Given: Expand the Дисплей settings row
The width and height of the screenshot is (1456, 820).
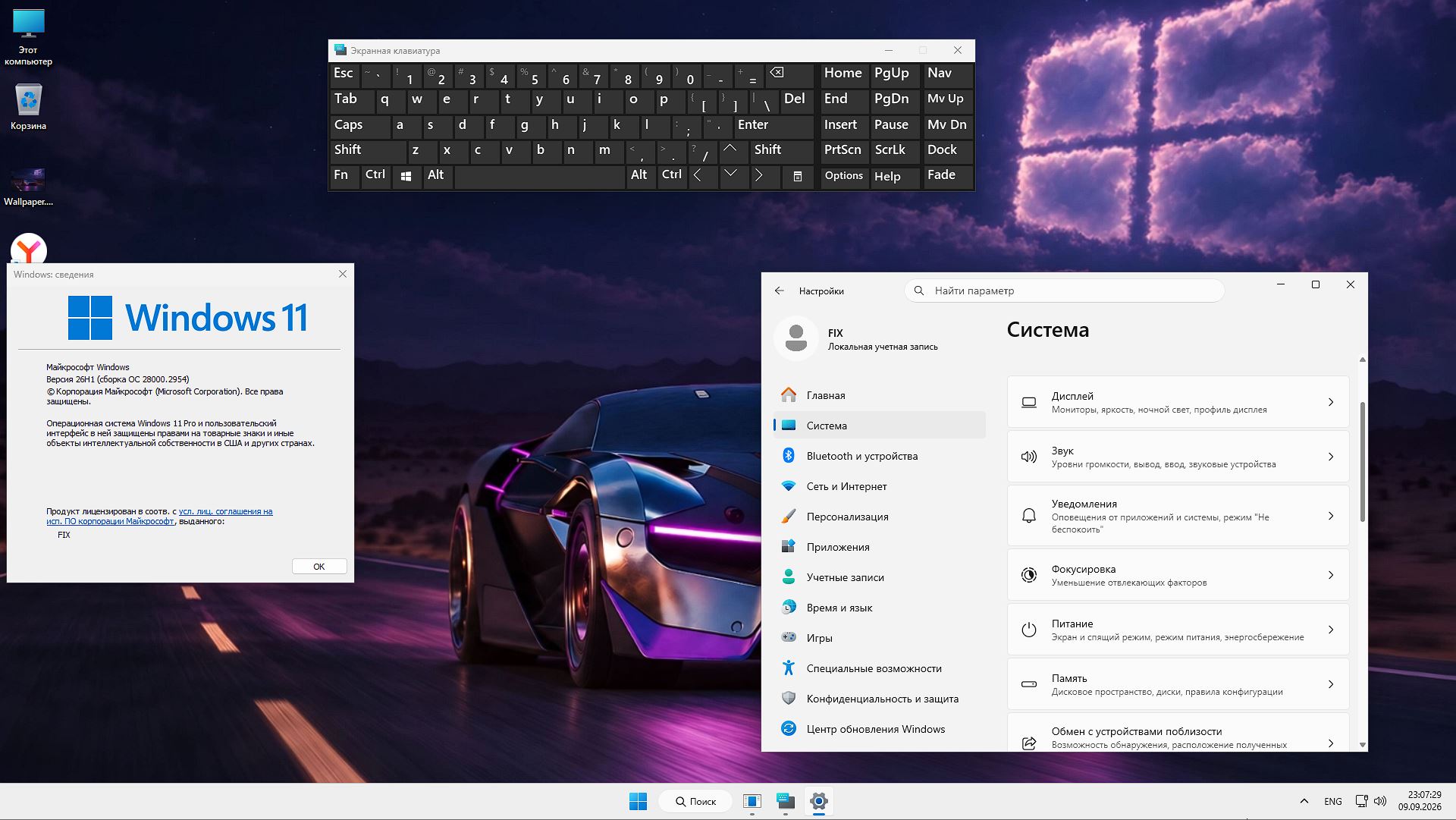Looking at the screenshot, I should tap(1178, 402).
